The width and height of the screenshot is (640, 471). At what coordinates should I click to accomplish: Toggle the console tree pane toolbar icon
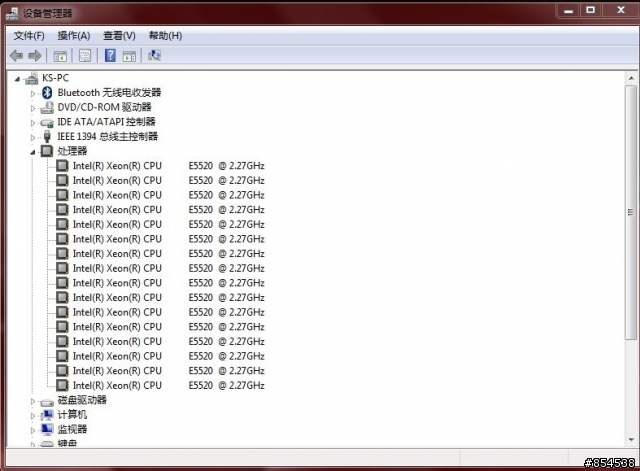tap(60, 56)
